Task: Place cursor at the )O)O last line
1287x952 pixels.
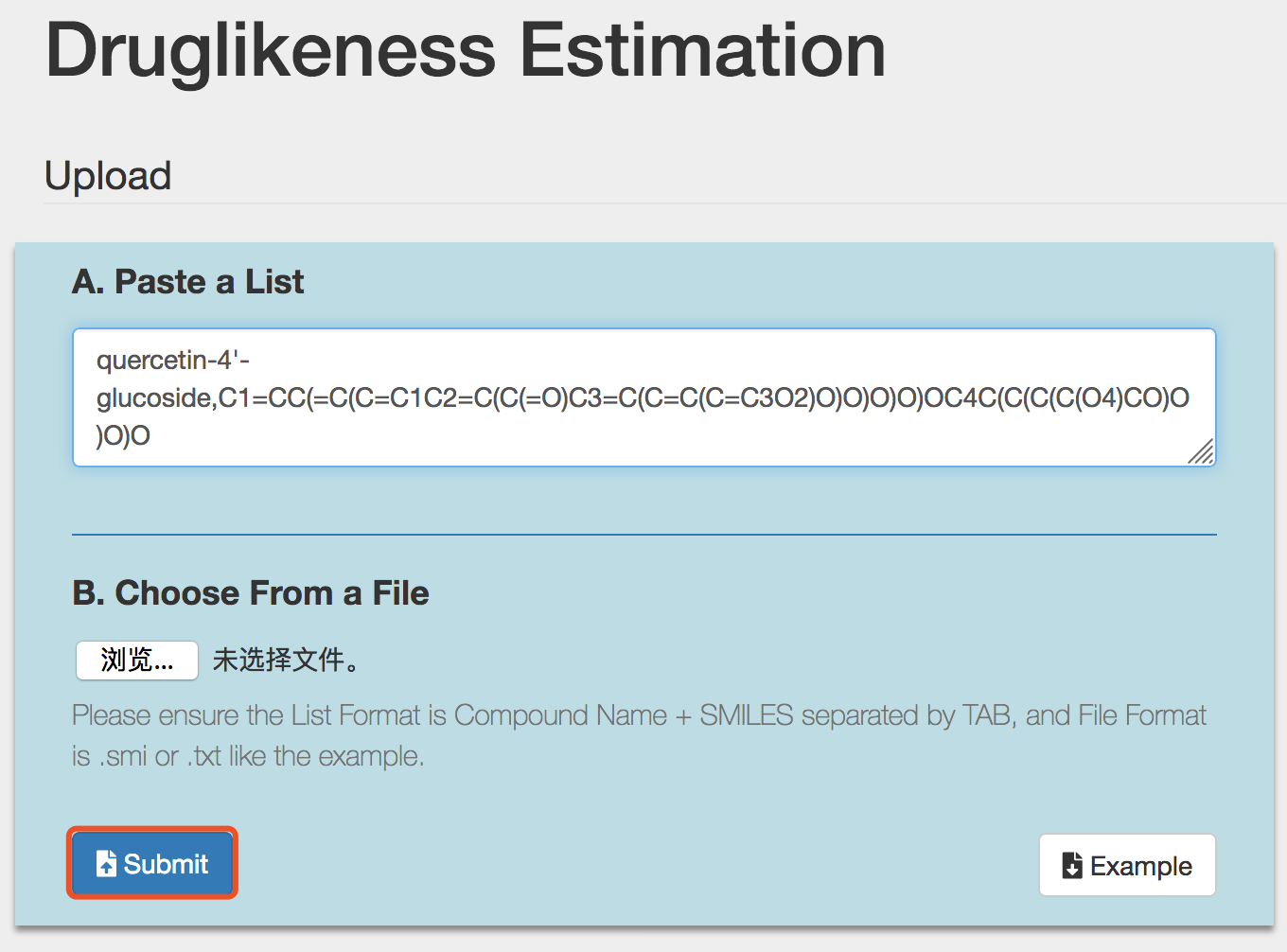Action: coord(123,435)
